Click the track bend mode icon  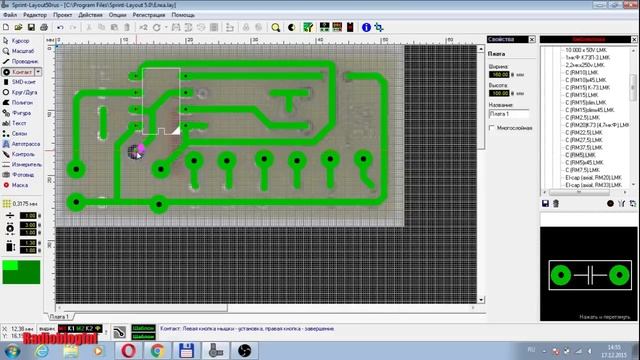click(119, 333)
